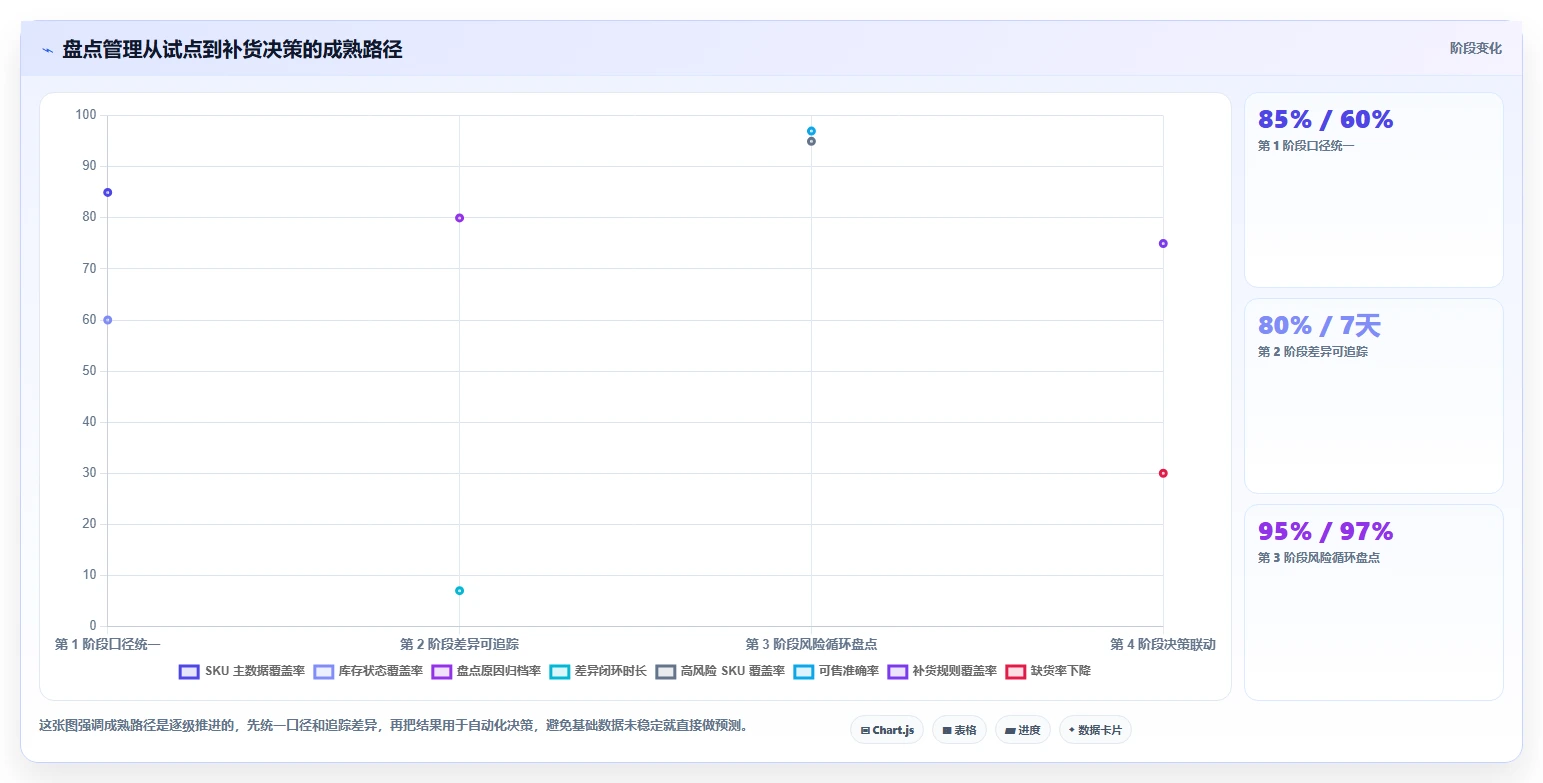
Task: Click the gray point at 95 in stage 3
Action: [x=811, y=141]
